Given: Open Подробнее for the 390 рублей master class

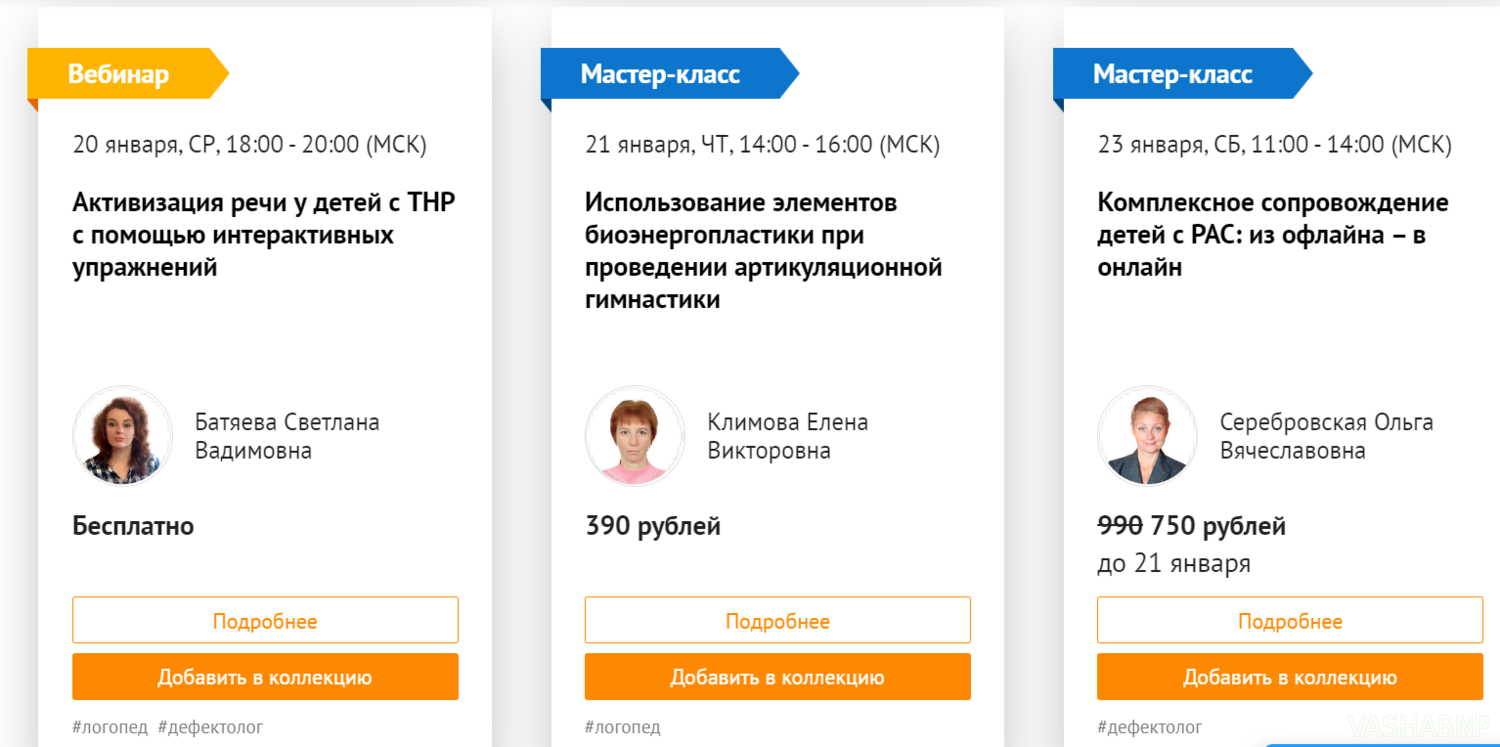Looking at the screenshot, I should 777,620.
